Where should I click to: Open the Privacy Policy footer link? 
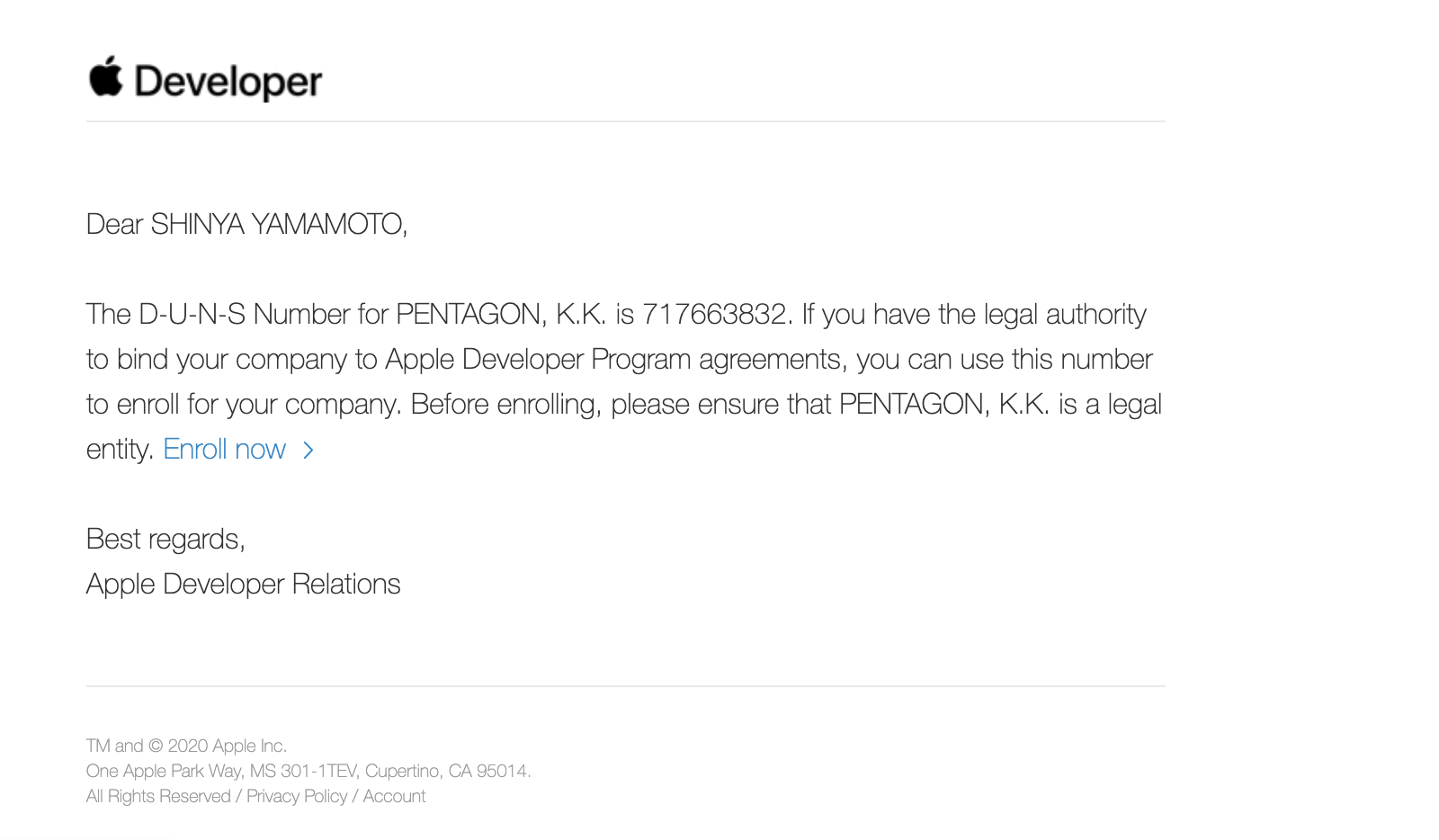point(297,796)
